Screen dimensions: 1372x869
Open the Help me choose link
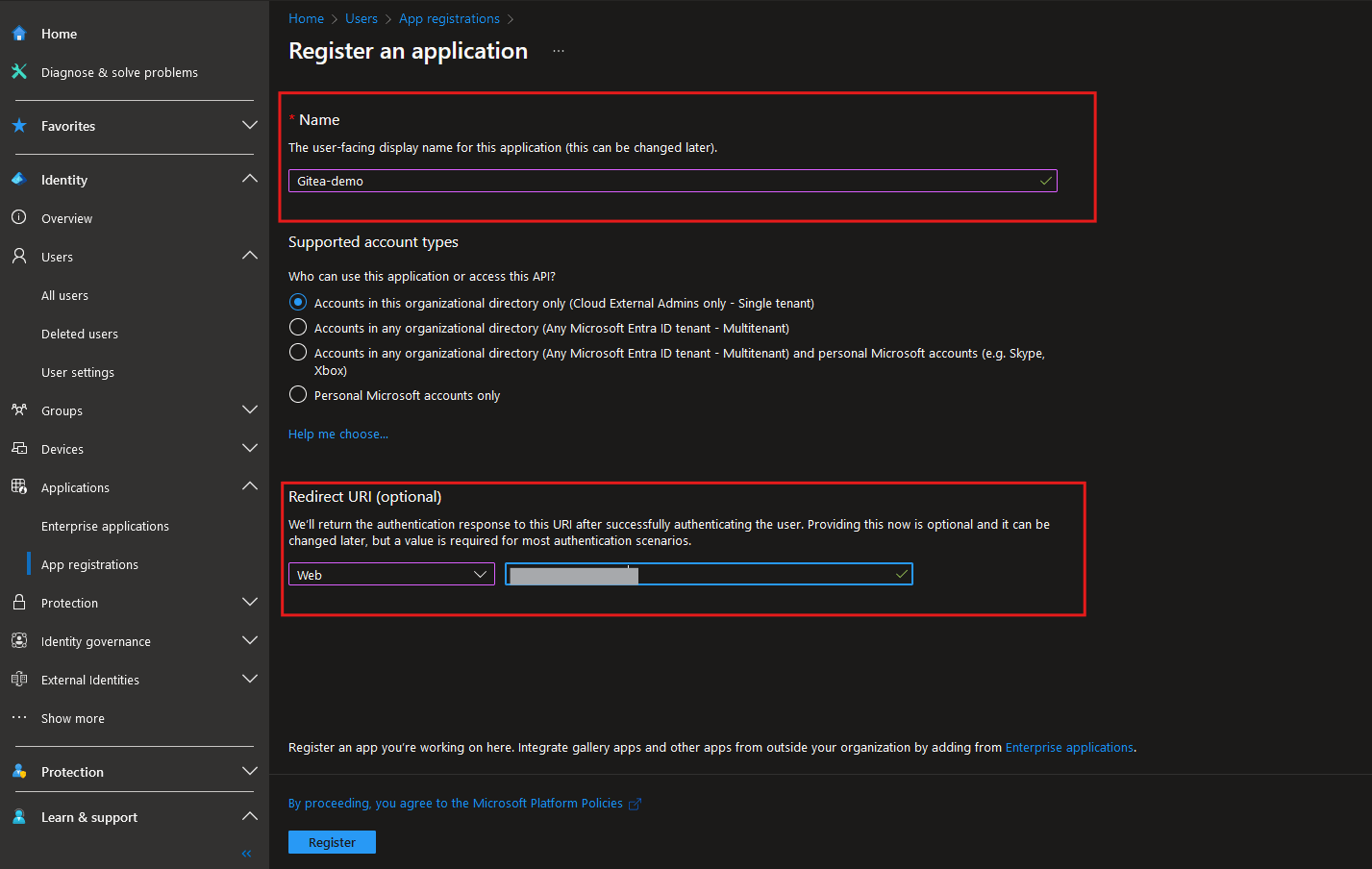click(x=338, y=434)
